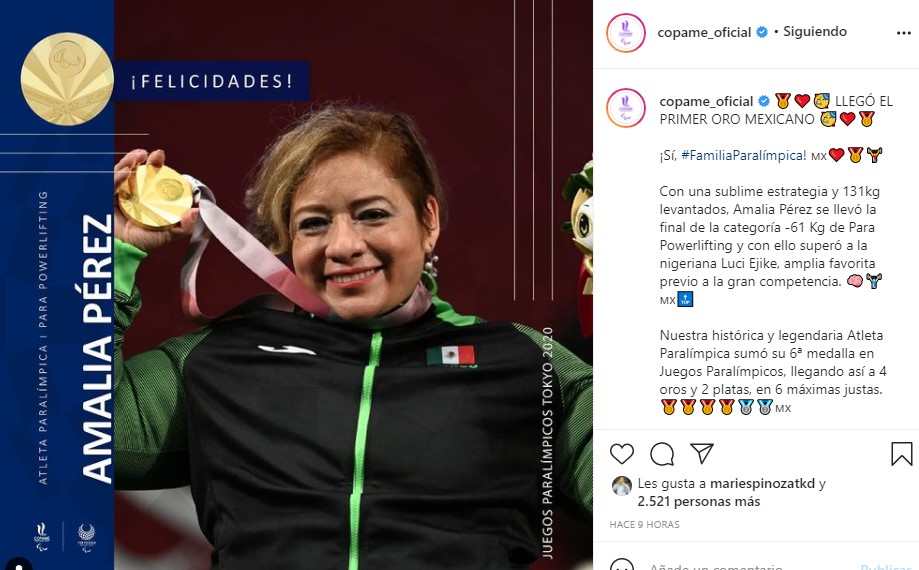The image size is (919, 570).
Task: Open copame_oficial avatar in the post header
Action: click(626, 33)
